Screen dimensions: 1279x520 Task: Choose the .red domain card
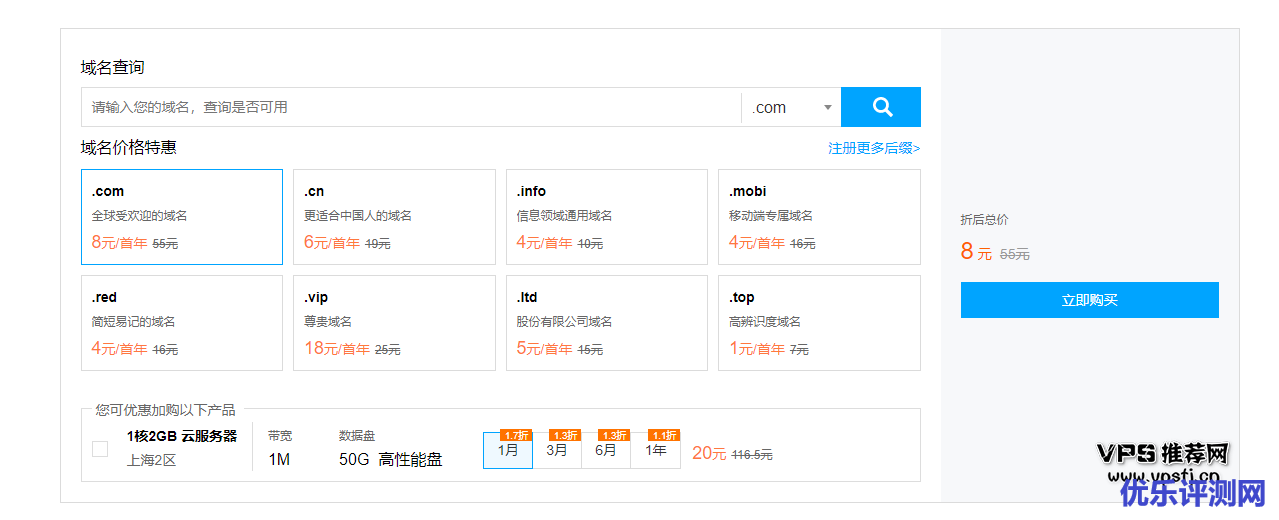point(182,323)
